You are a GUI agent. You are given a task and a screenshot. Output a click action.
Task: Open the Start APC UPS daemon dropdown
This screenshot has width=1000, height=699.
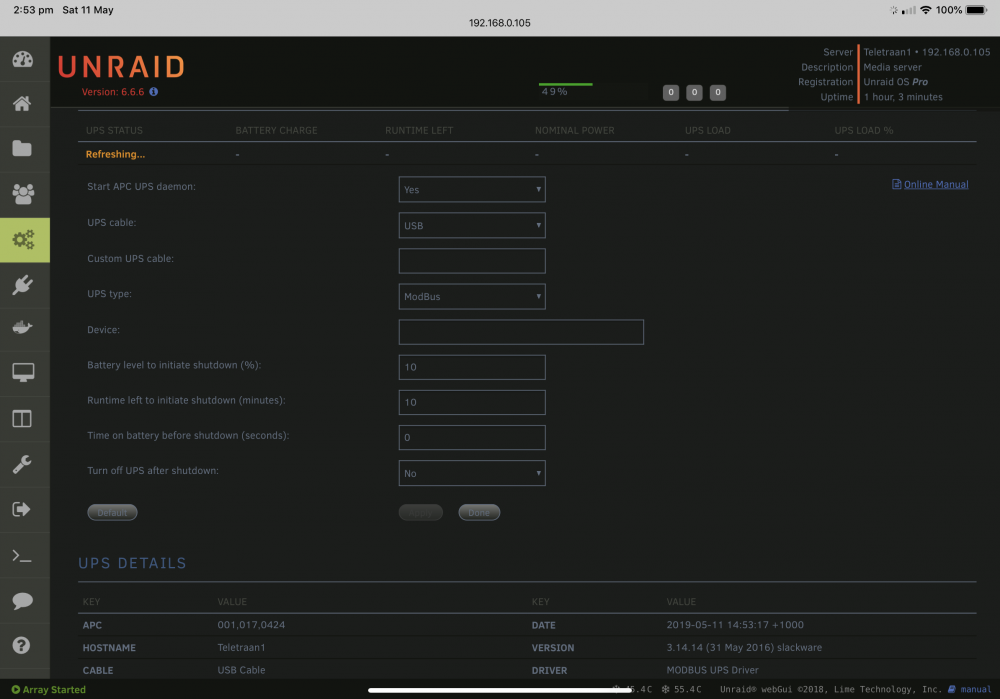pyautogui.click(x=472, y=189)
